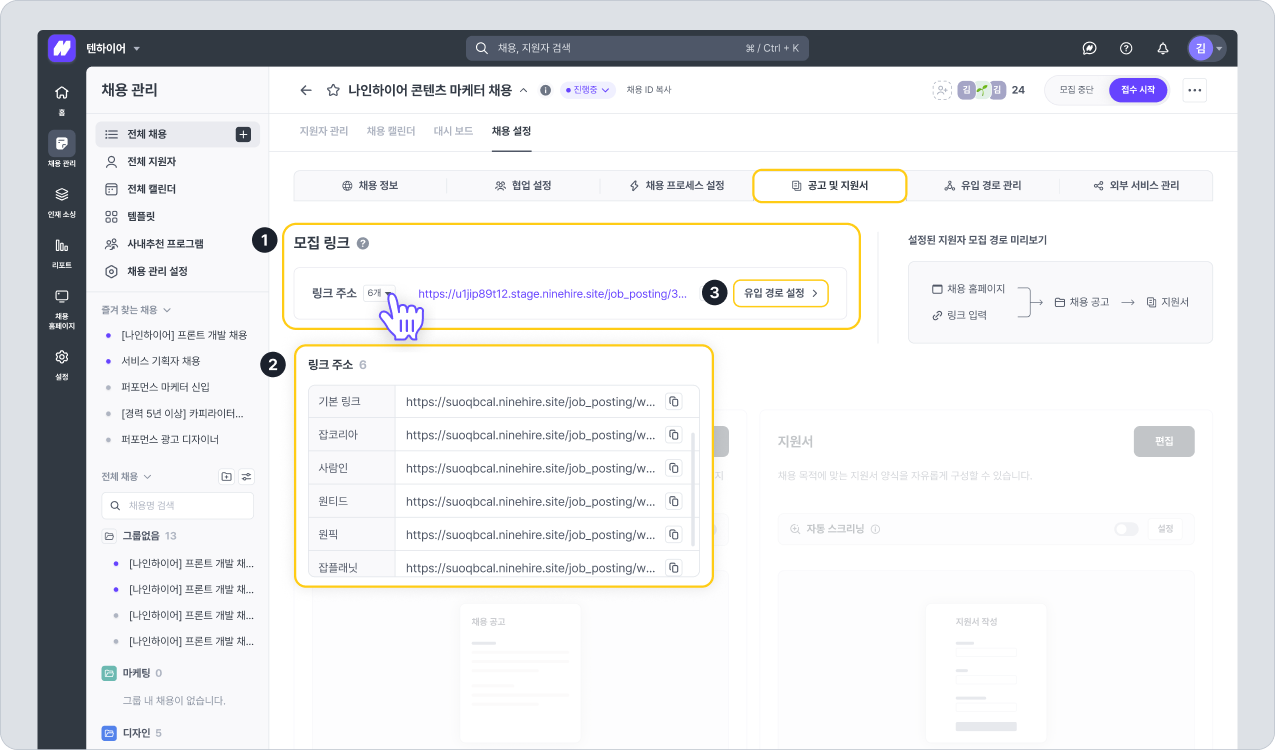1275x750 pixels.
Task: Open 설정 gear in the left rail
Action: click(x=62, y=363)
